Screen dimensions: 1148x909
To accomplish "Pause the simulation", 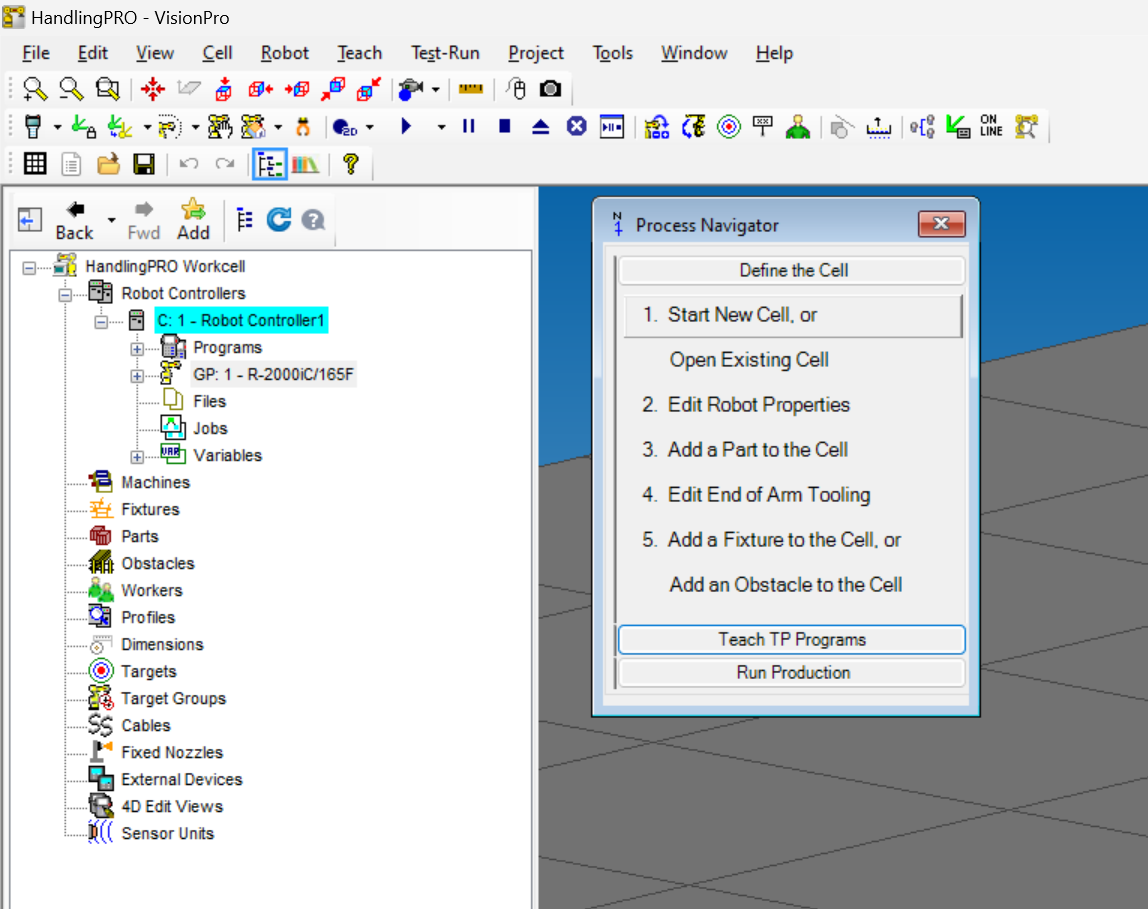I will pos(469,127).
